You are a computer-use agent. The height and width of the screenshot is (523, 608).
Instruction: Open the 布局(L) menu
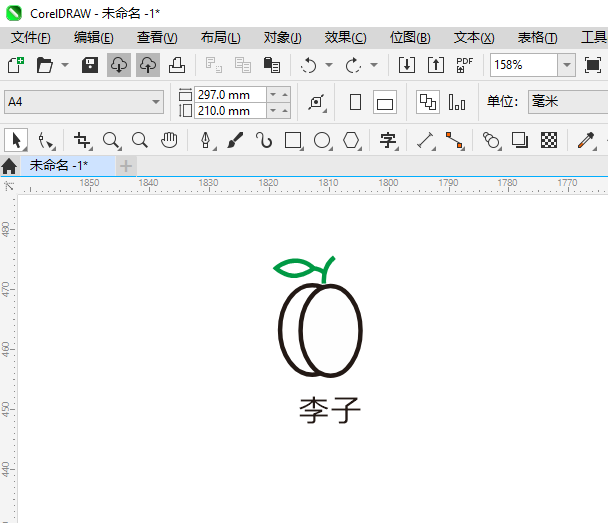(x=221, y=38)
